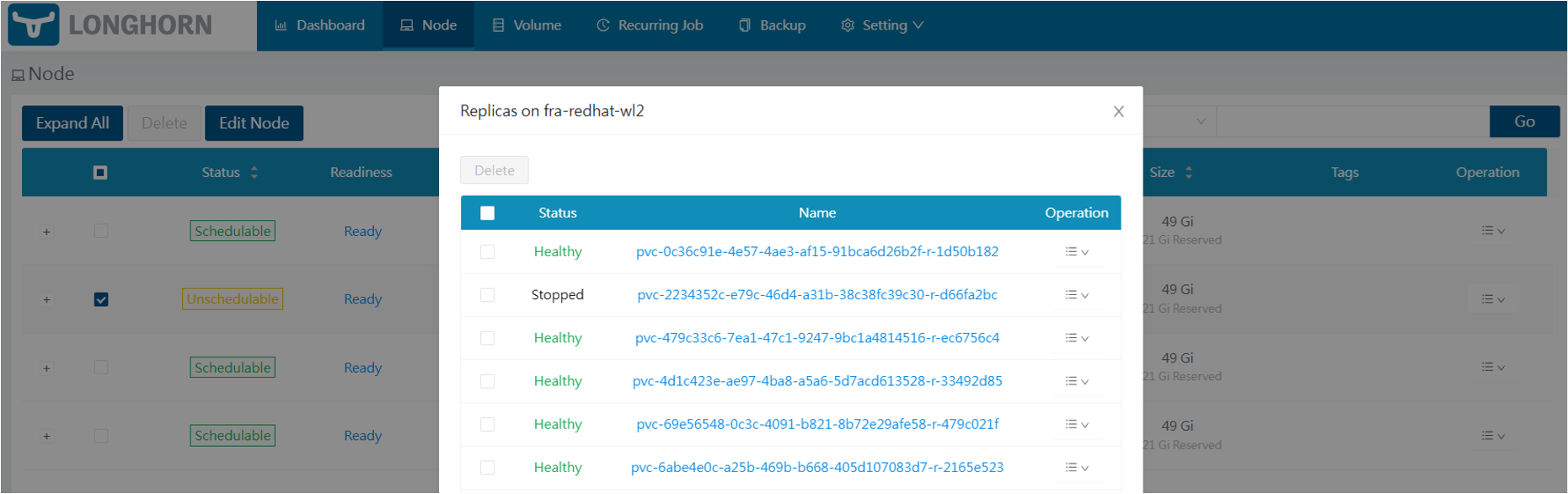Image resolution: width=1568 pixels, height=494 pixels.
Task: Uncheck the Unschedulable node's checkbox
Action: (x=101, y=299)
